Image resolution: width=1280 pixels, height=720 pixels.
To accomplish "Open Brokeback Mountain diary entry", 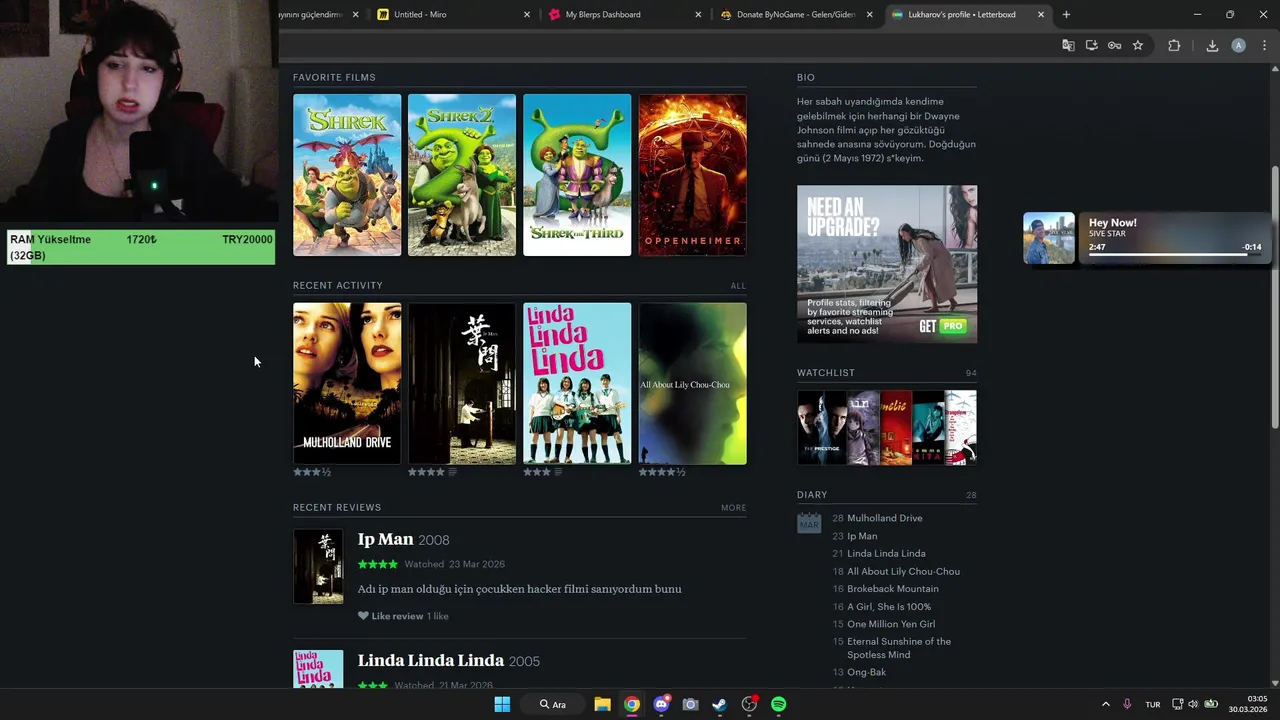I will tap(893, 588).
